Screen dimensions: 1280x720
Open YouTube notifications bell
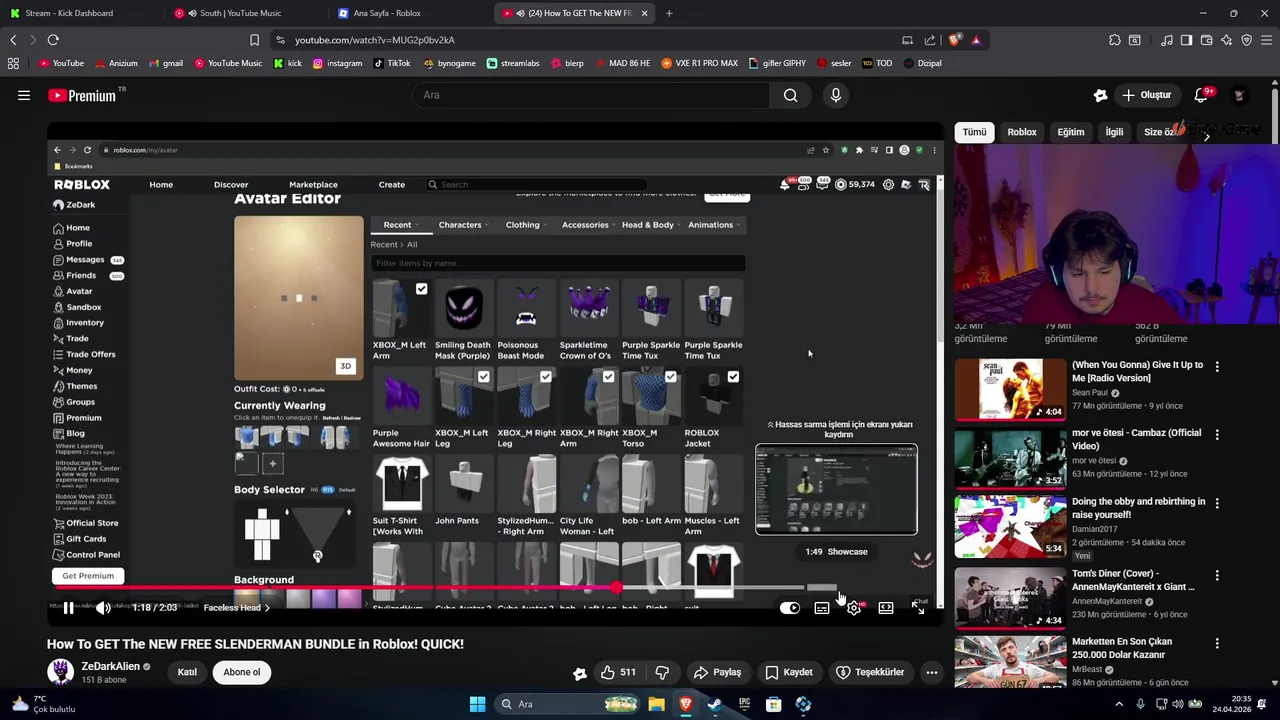pyautogui.click(x=1202, y=95)
